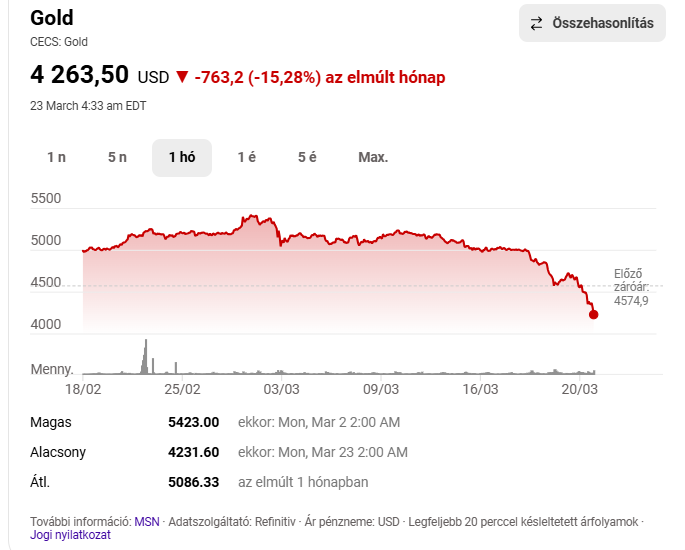Click the red down-triangle price indicator
The height and width of the screenshot is (550, 685).
(x=181, y=77)
